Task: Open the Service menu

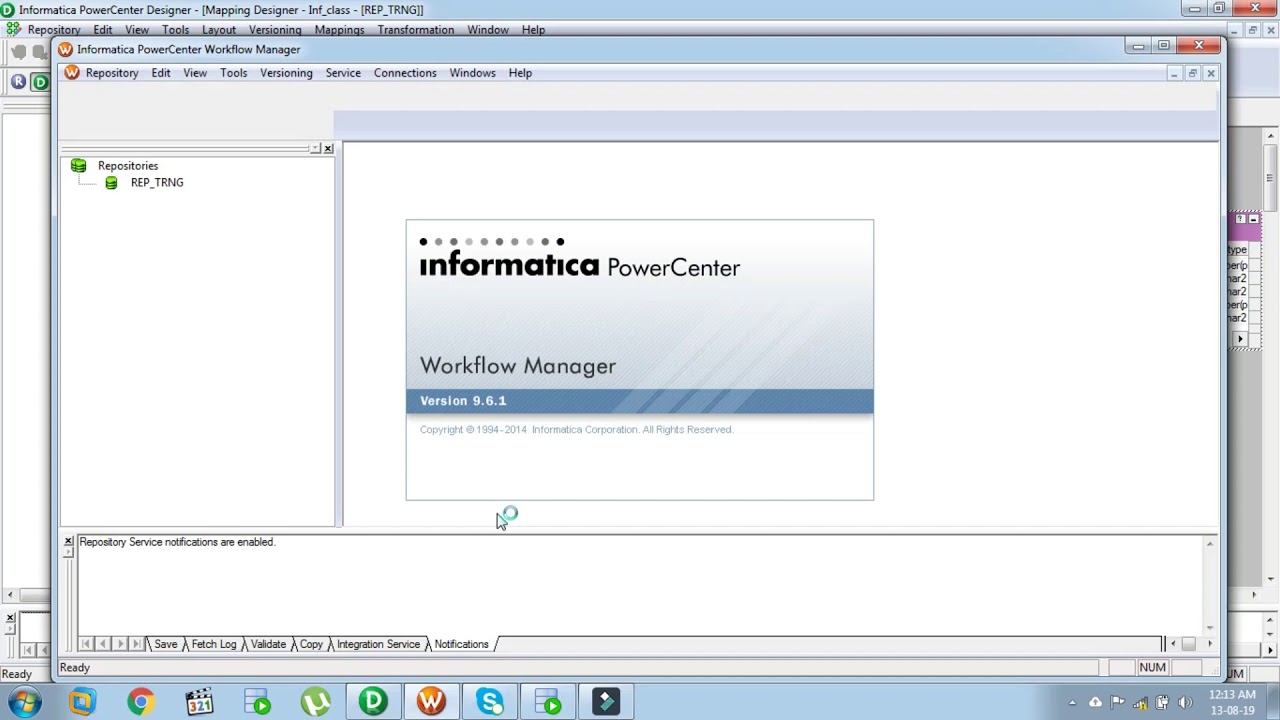Action: pos(343,73)
